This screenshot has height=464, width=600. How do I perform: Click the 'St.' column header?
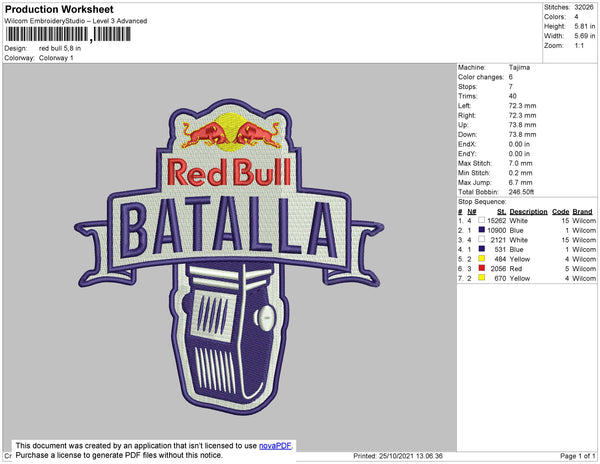(x=502, y=212)
